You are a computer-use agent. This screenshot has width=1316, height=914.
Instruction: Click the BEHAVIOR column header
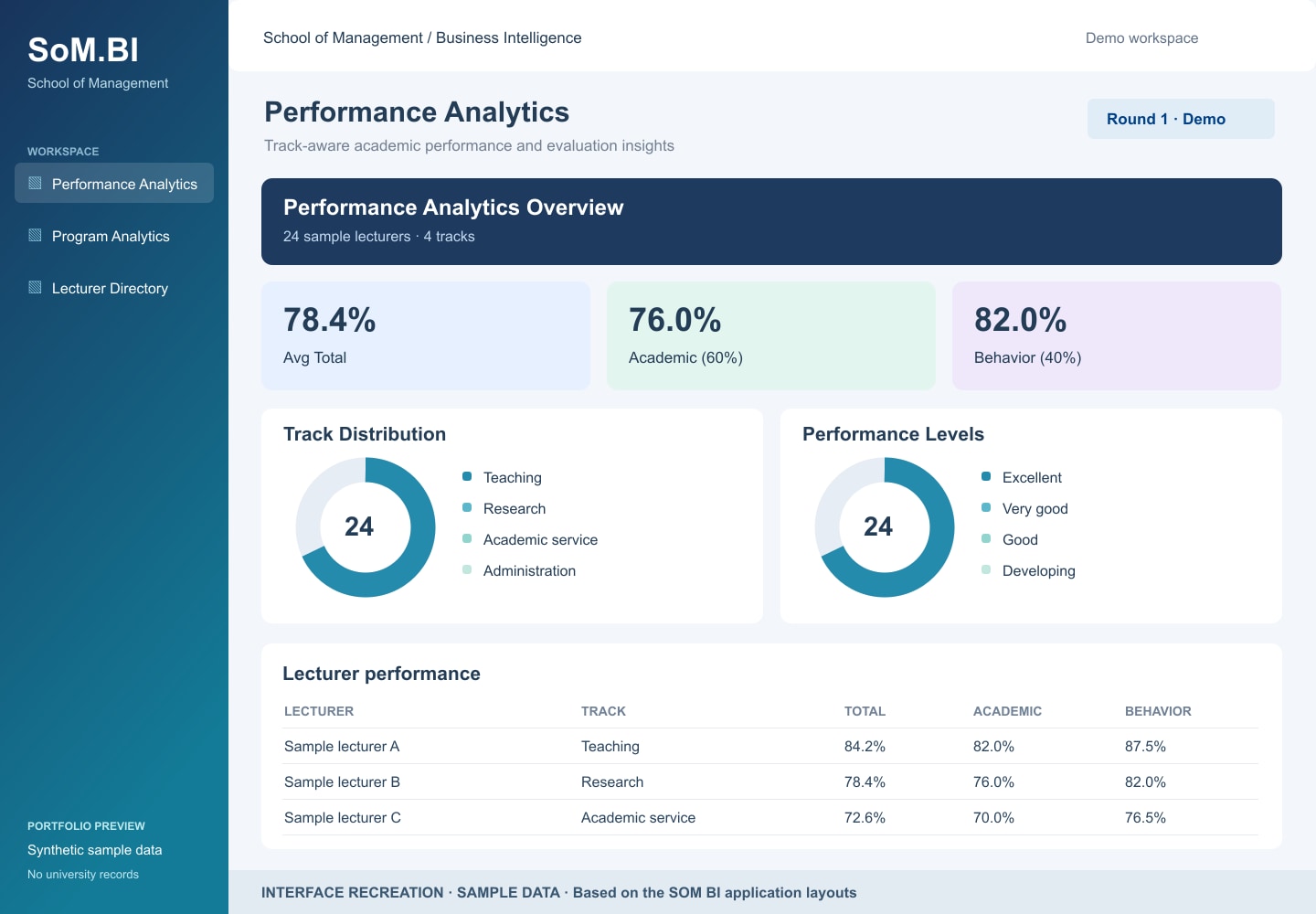click(1158, 711)
